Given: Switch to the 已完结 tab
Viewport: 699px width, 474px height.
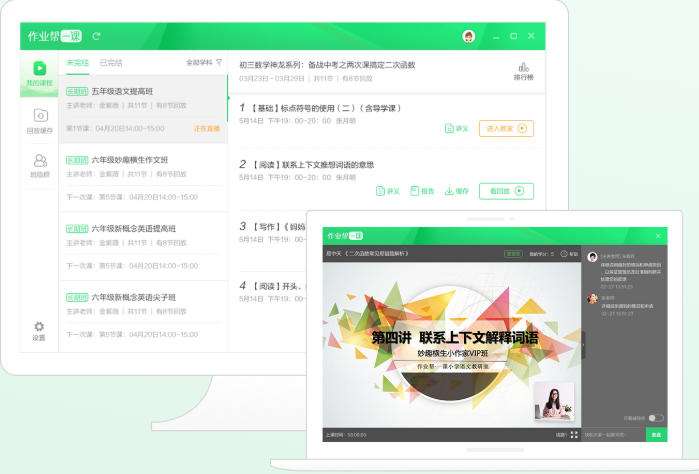Looking at the screenshot, I should point(110,62).
